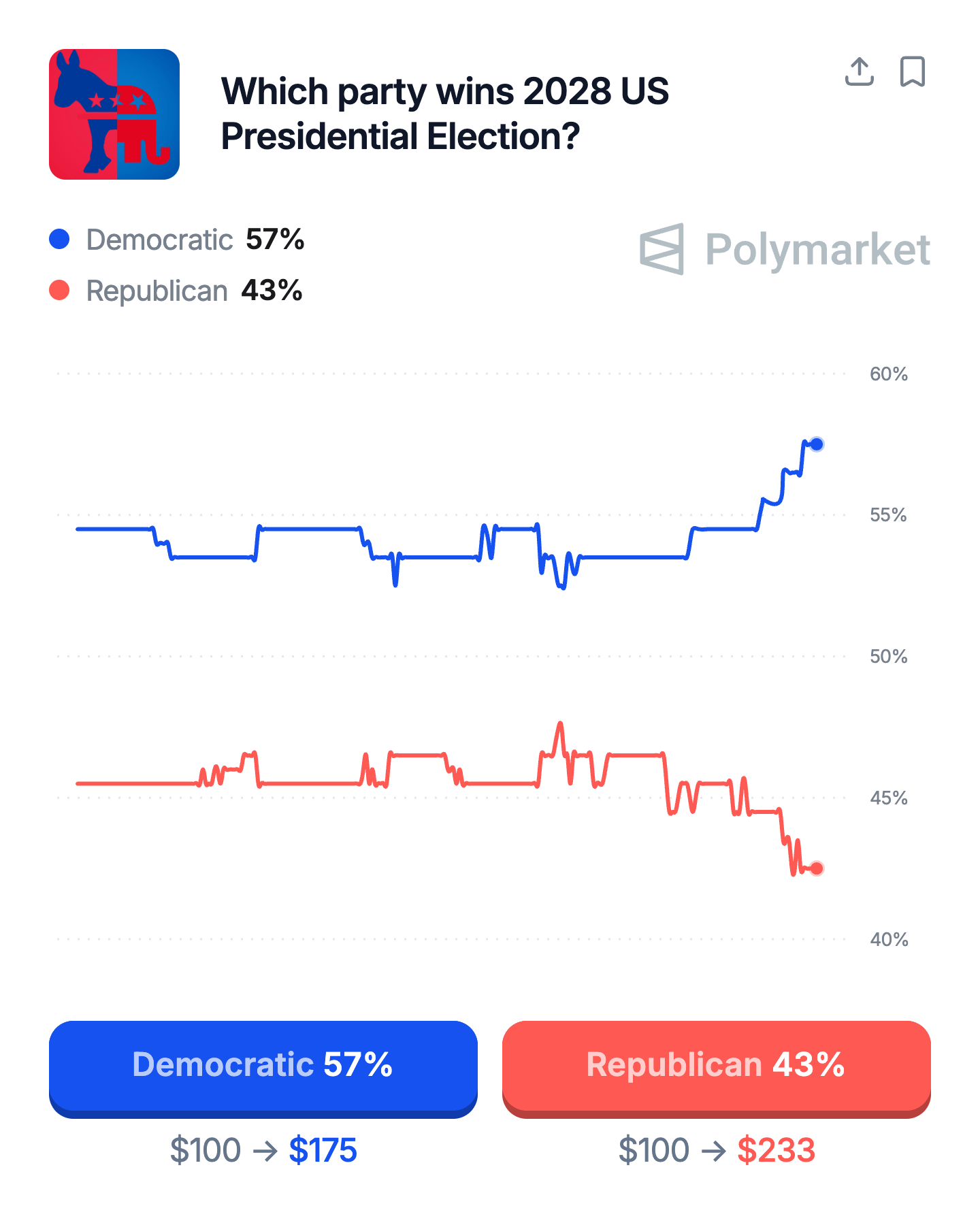This screenshot has height=1225, width=980.
Task: Click the share/upload icon
Action: (859, 71)
